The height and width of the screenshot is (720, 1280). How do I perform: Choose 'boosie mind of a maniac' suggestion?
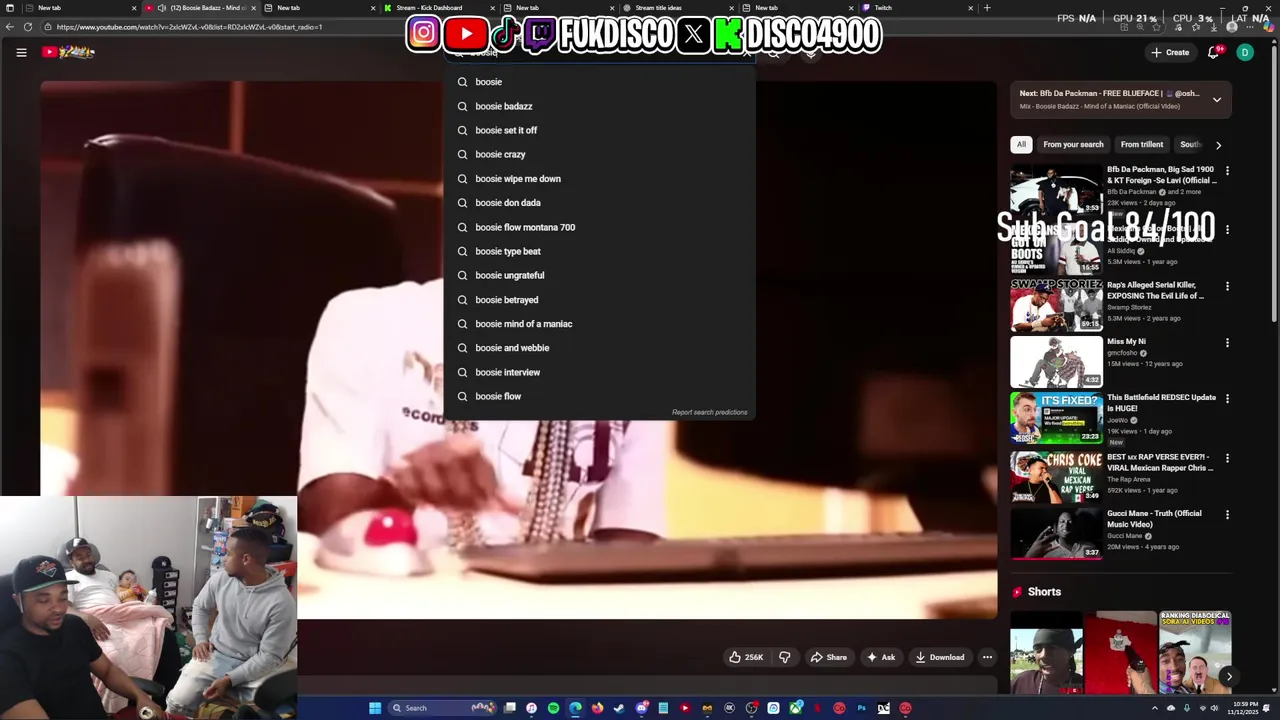tap(600, 324)
